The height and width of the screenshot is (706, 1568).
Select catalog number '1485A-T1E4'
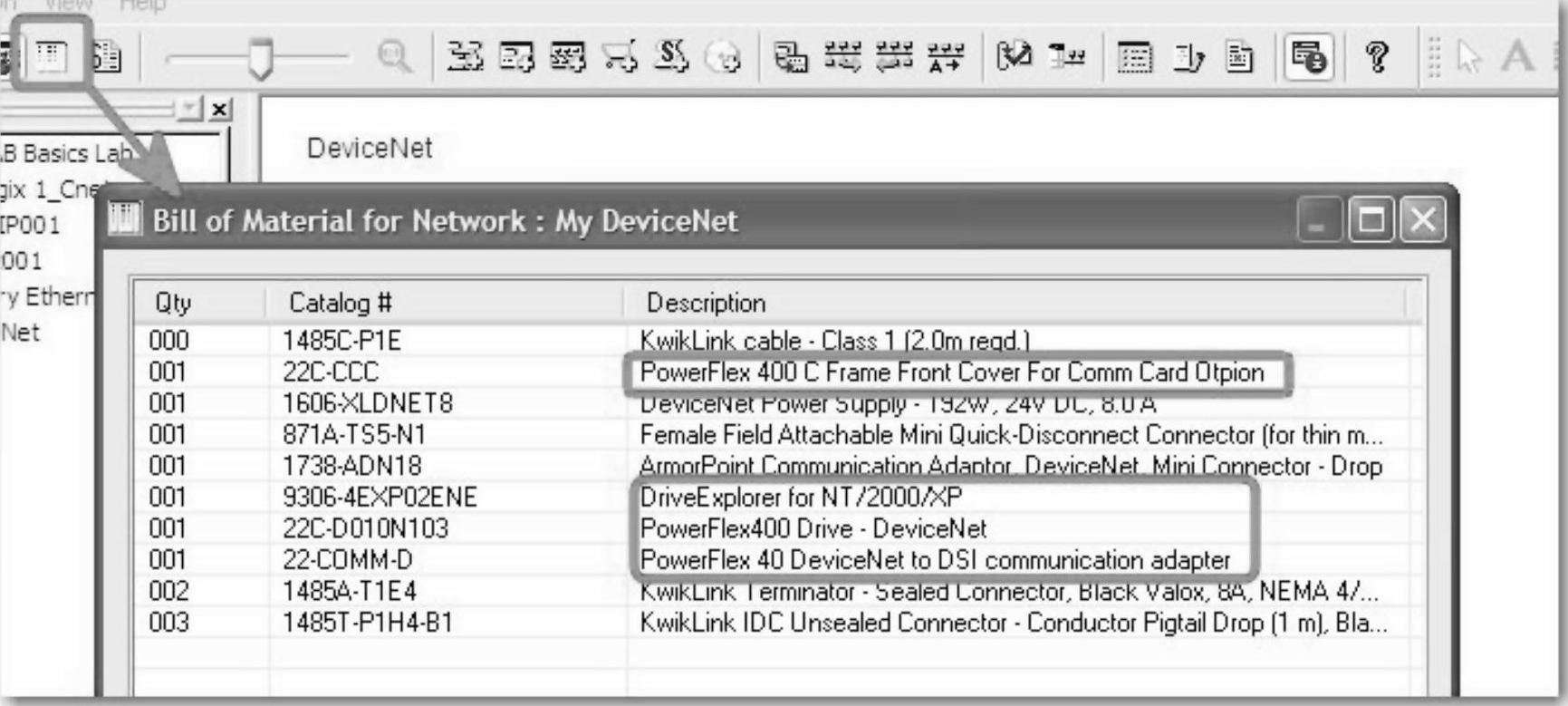(x=349, y=591)
